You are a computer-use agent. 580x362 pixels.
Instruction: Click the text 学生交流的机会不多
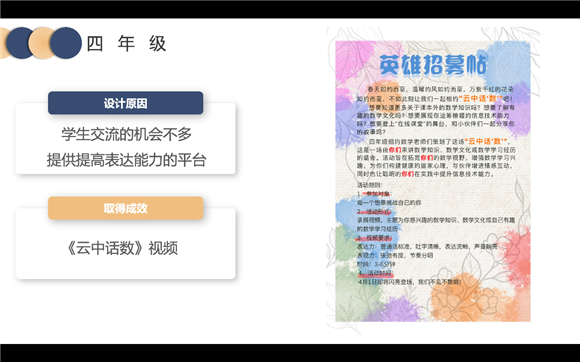127,134
